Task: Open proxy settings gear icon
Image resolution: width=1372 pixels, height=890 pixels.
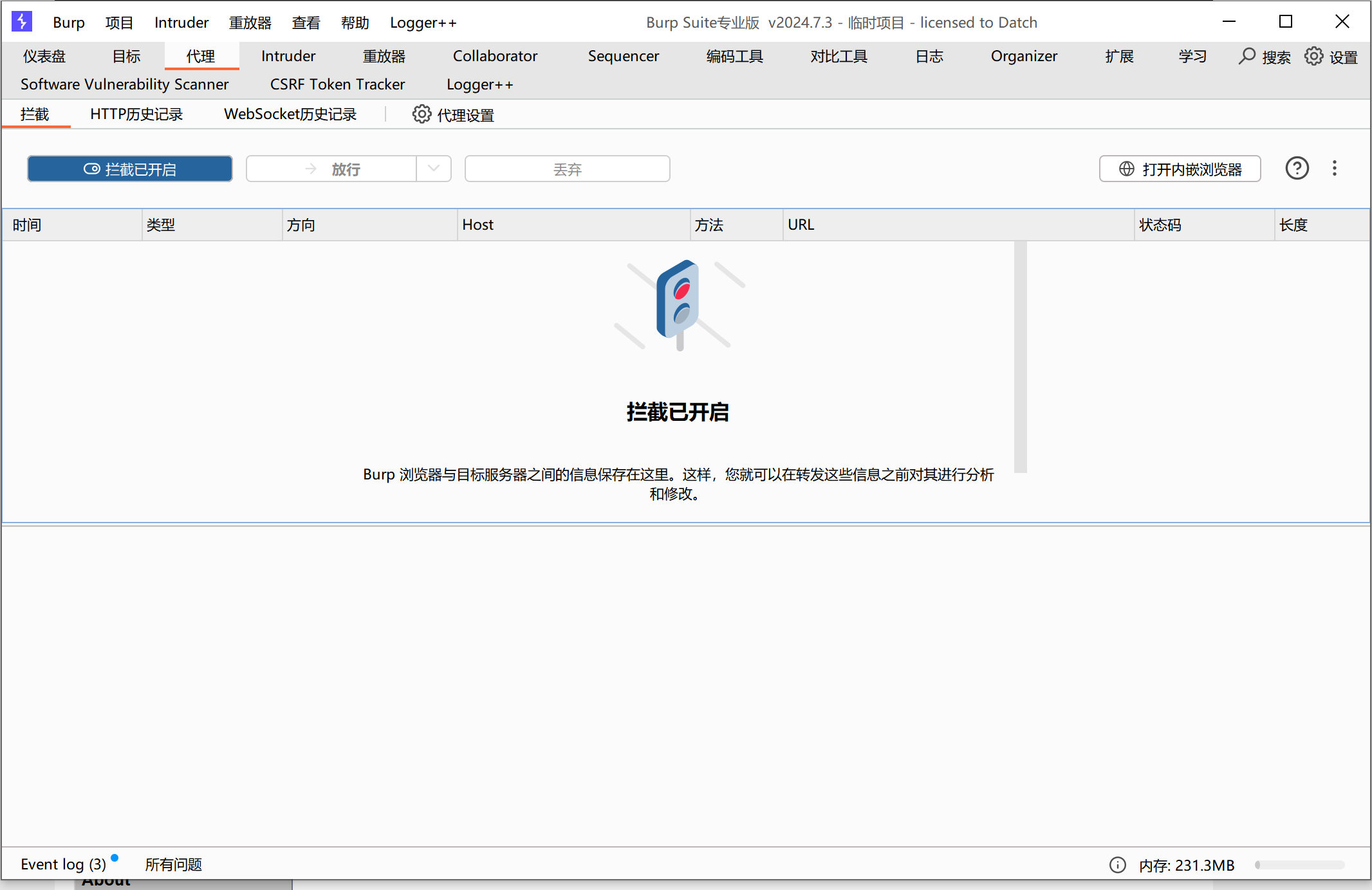Action: click(422, 115)
